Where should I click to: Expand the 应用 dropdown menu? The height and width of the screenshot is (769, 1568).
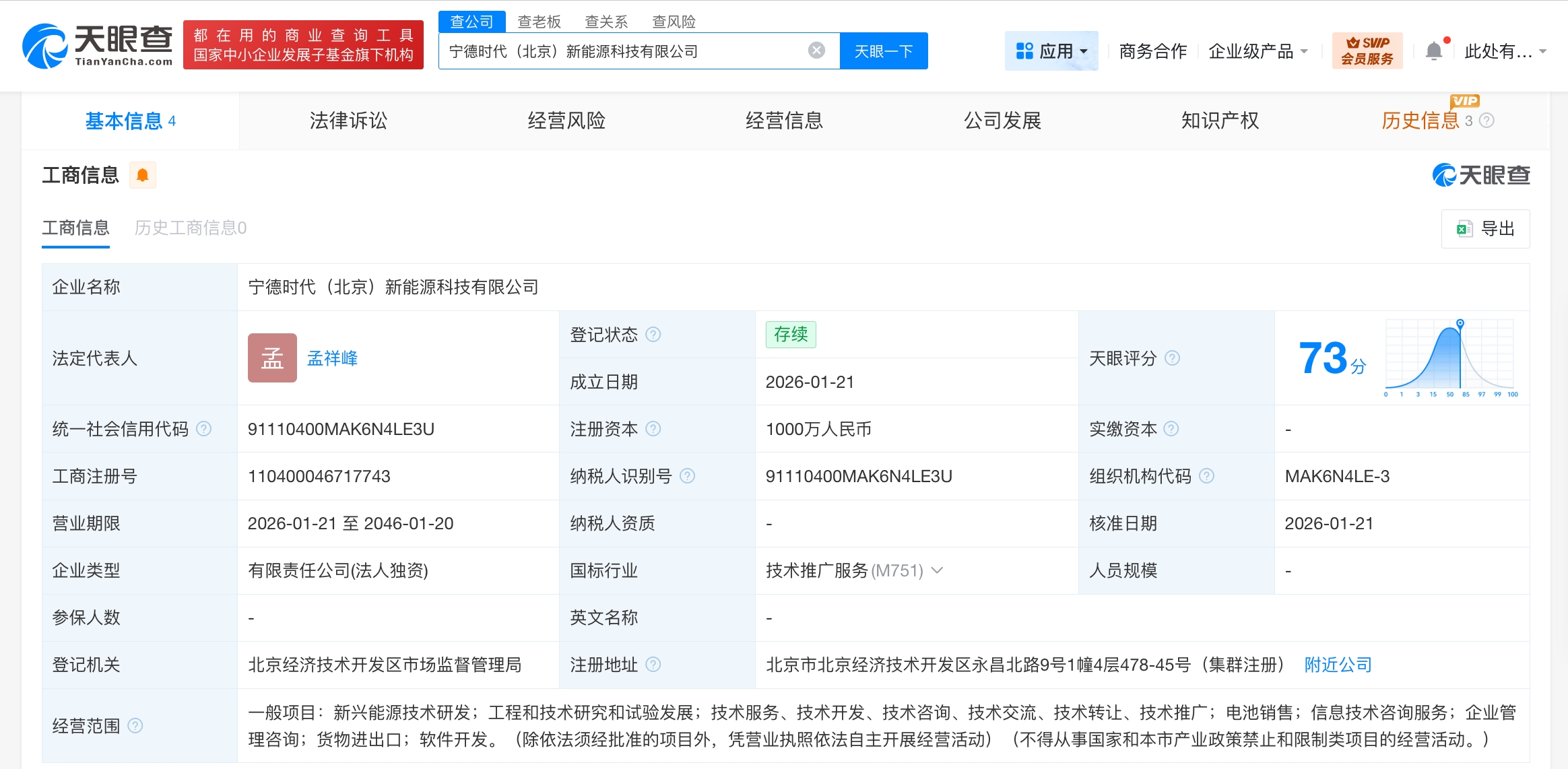coord(1052,50)
